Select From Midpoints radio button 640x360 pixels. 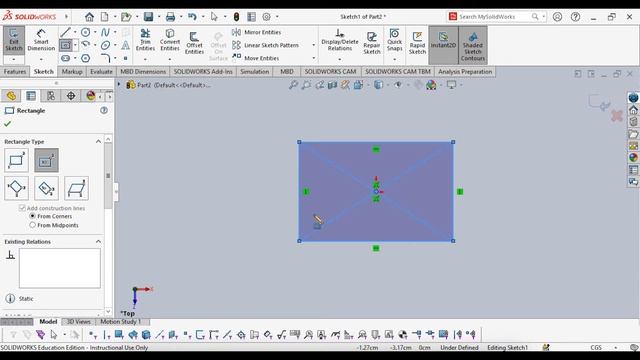tap(33, 225)
